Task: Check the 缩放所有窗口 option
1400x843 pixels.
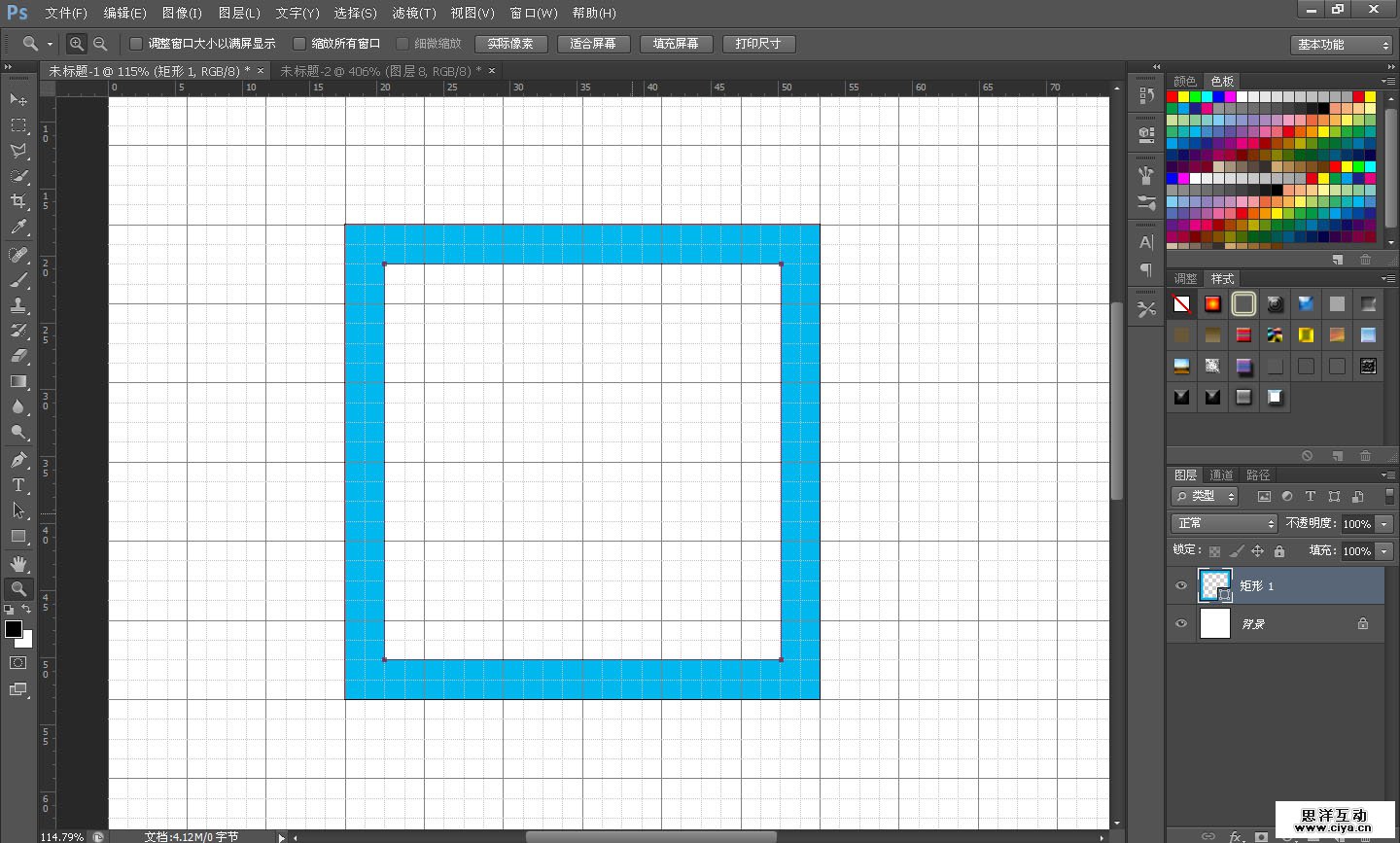Action: 299,44
